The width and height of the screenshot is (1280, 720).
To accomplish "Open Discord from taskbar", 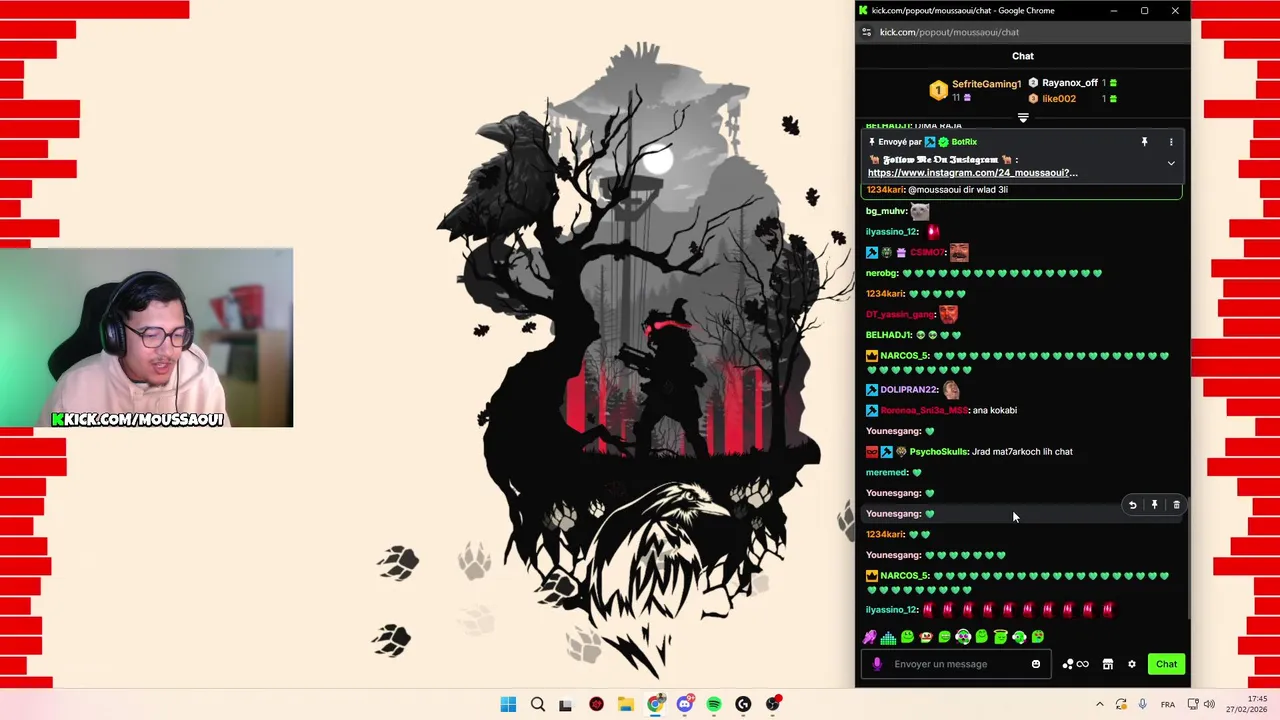I will [x=684, y=705].
